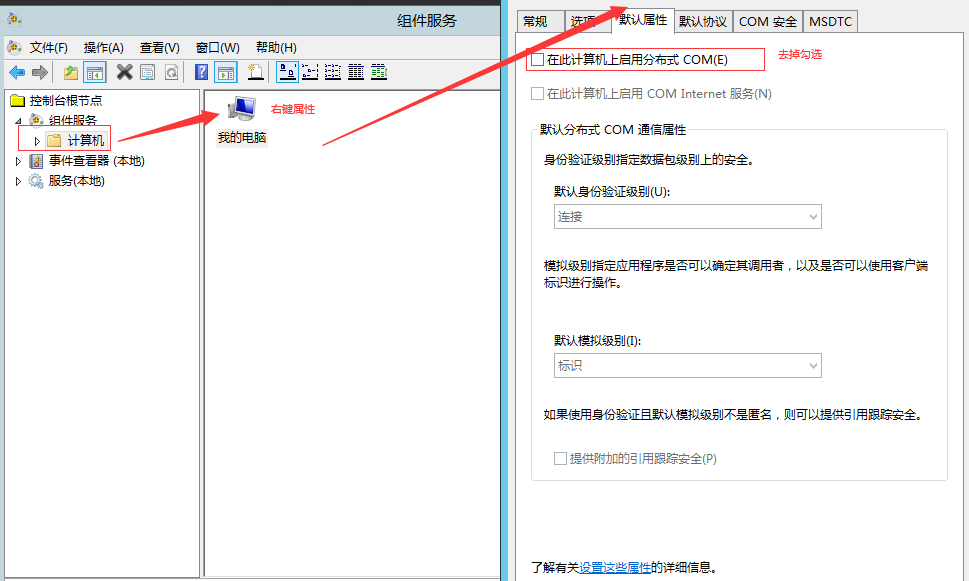Open the 默认身份验证级别 dropdown
The height and width of the screenshot is (581, 969).
pos(687,216)
